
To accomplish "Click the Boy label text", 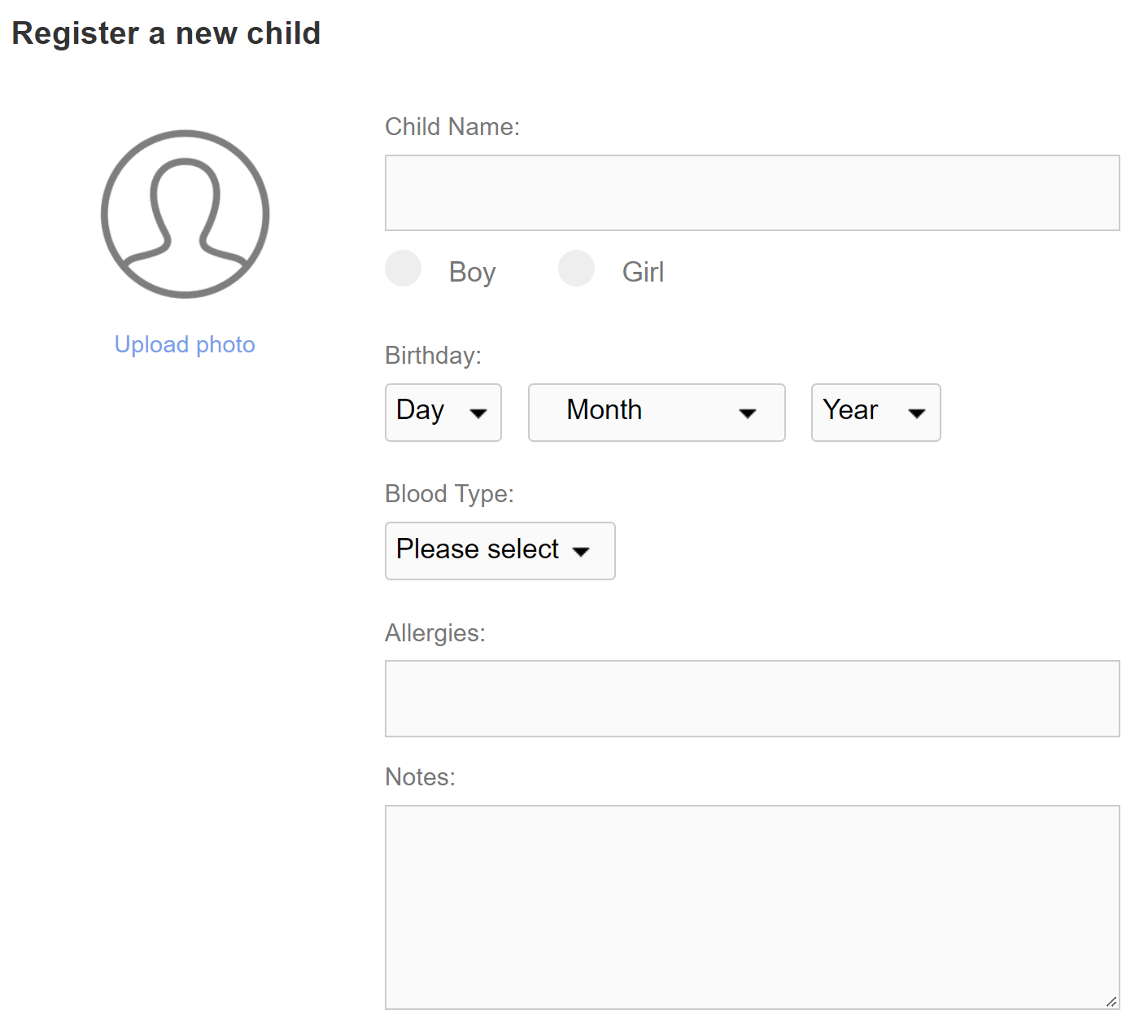I will [x=472, y=271].
